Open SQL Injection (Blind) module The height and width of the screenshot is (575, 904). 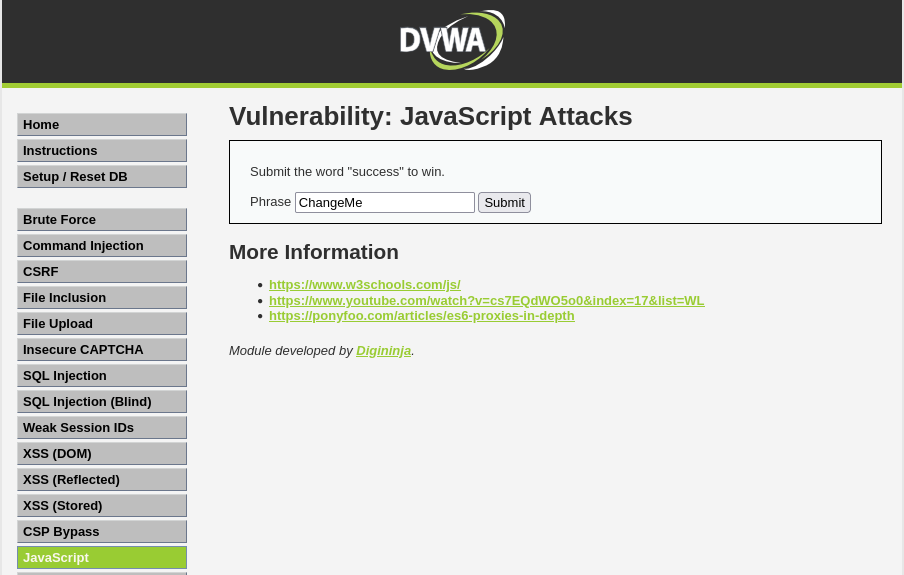pos(101,401)
